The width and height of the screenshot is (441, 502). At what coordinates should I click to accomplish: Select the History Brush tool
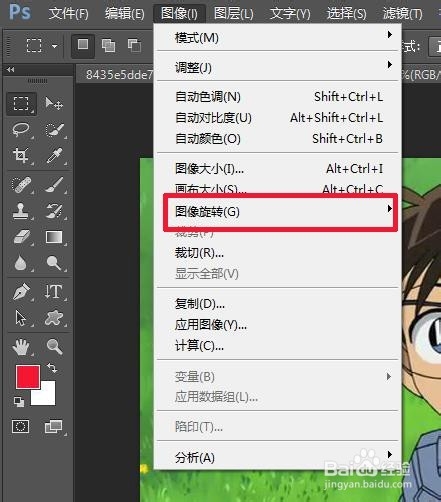pyautogui.click(x=54, y=211)
